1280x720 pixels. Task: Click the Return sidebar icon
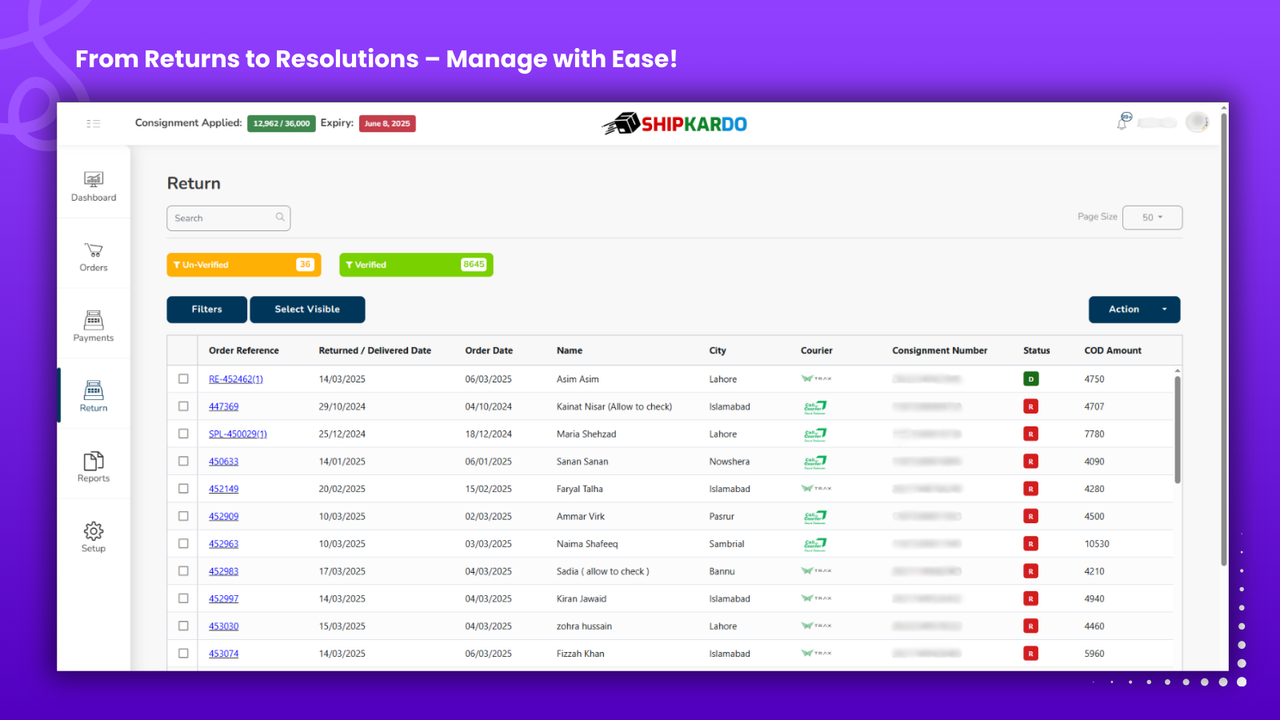coord(93,390)
